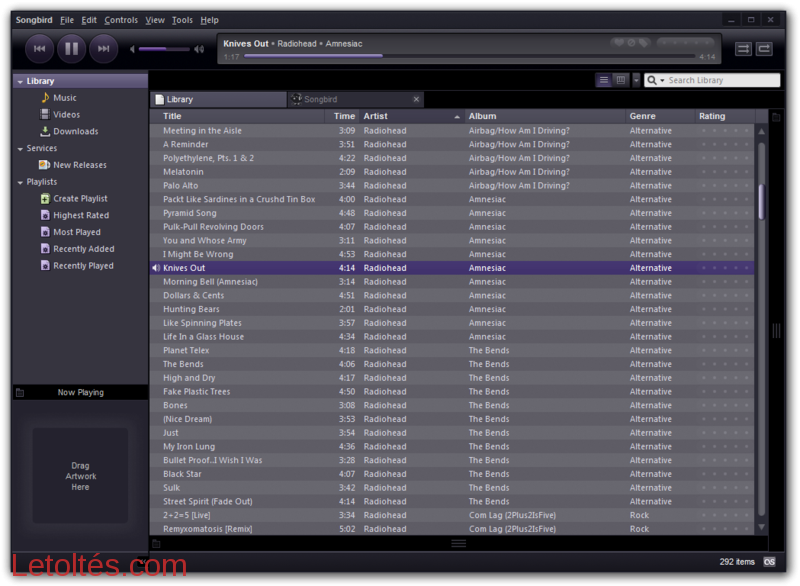
Task: Click the speaker icon on Knives Out row
Action: pos(156,268)
